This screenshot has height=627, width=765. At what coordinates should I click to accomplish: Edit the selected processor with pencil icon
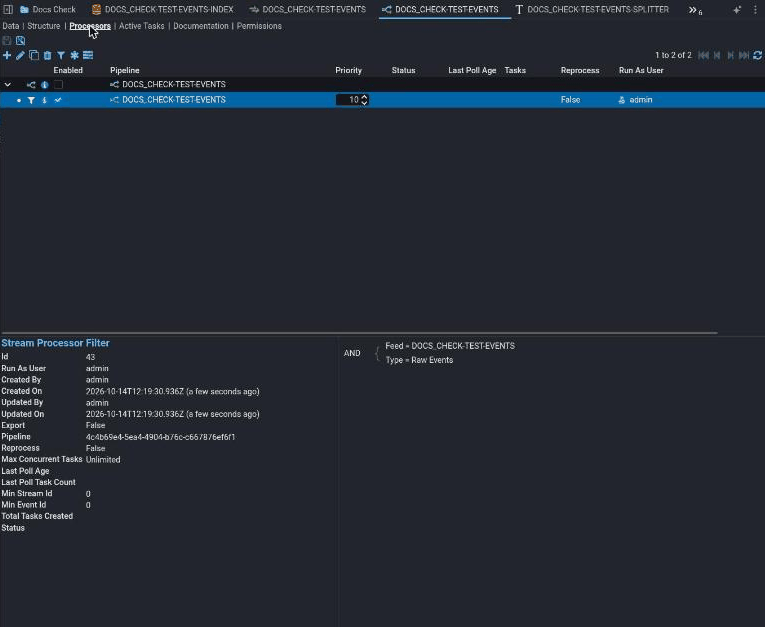[20, 55]
